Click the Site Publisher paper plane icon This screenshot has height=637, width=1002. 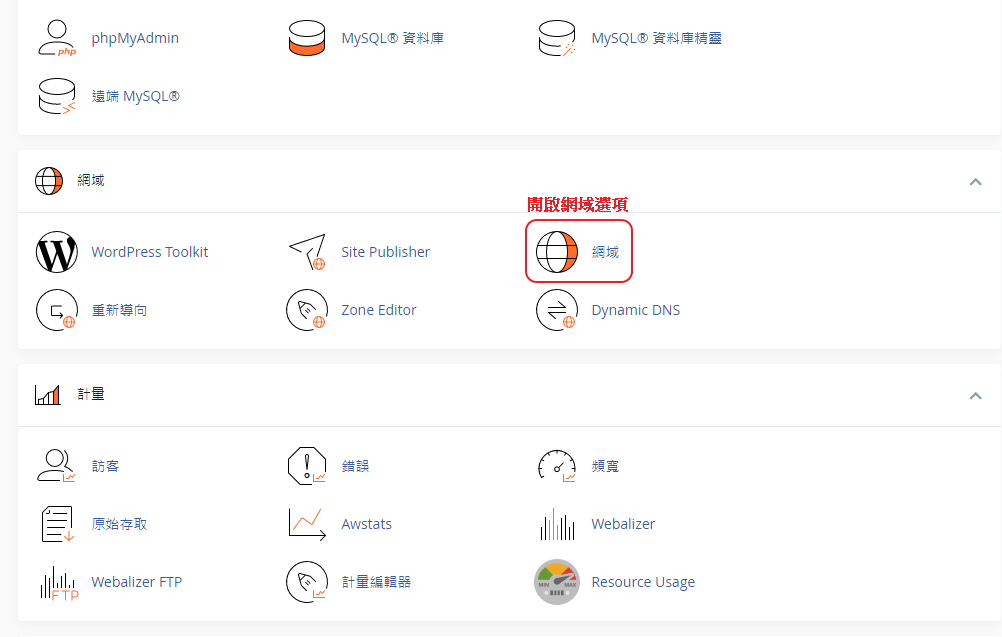[307, 252]
